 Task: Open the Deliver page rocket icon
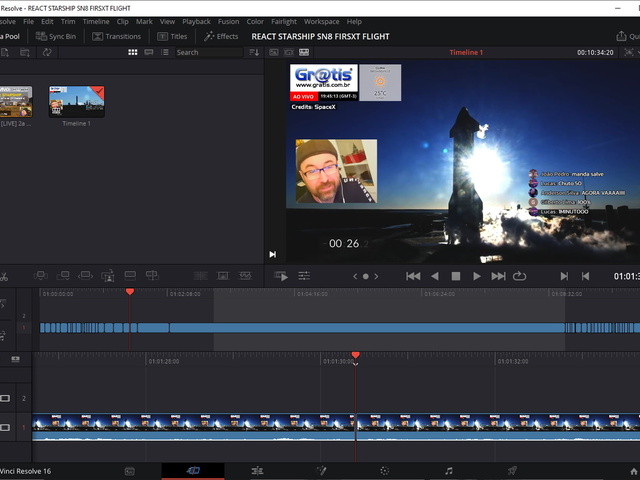coord(512,470)
